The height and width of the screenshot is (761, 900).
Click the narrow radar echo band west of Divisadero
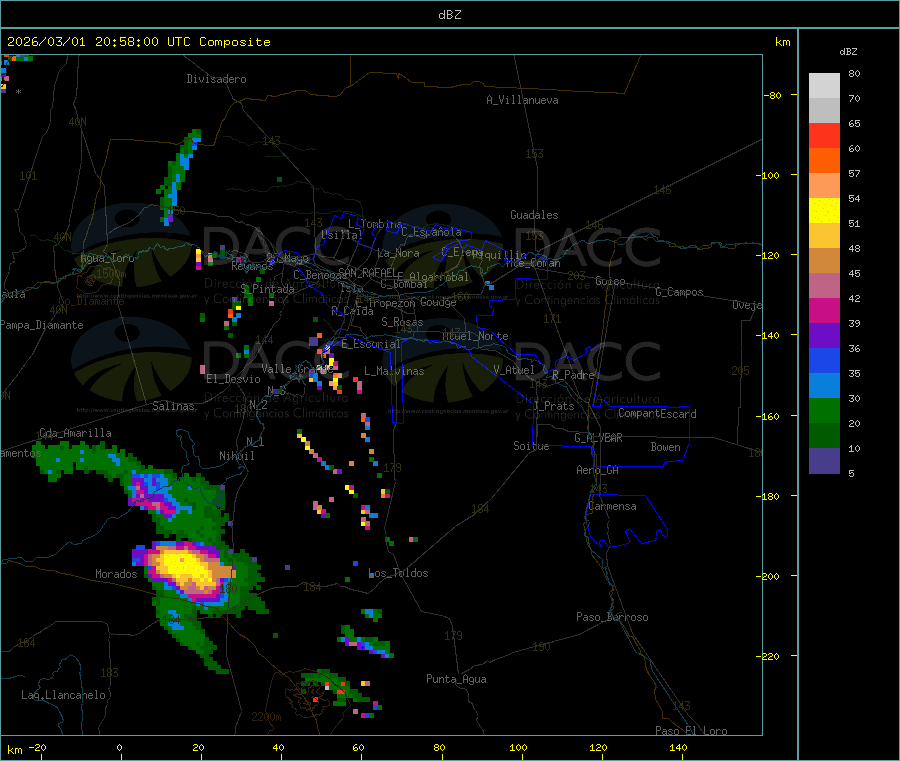coord(179,176)
